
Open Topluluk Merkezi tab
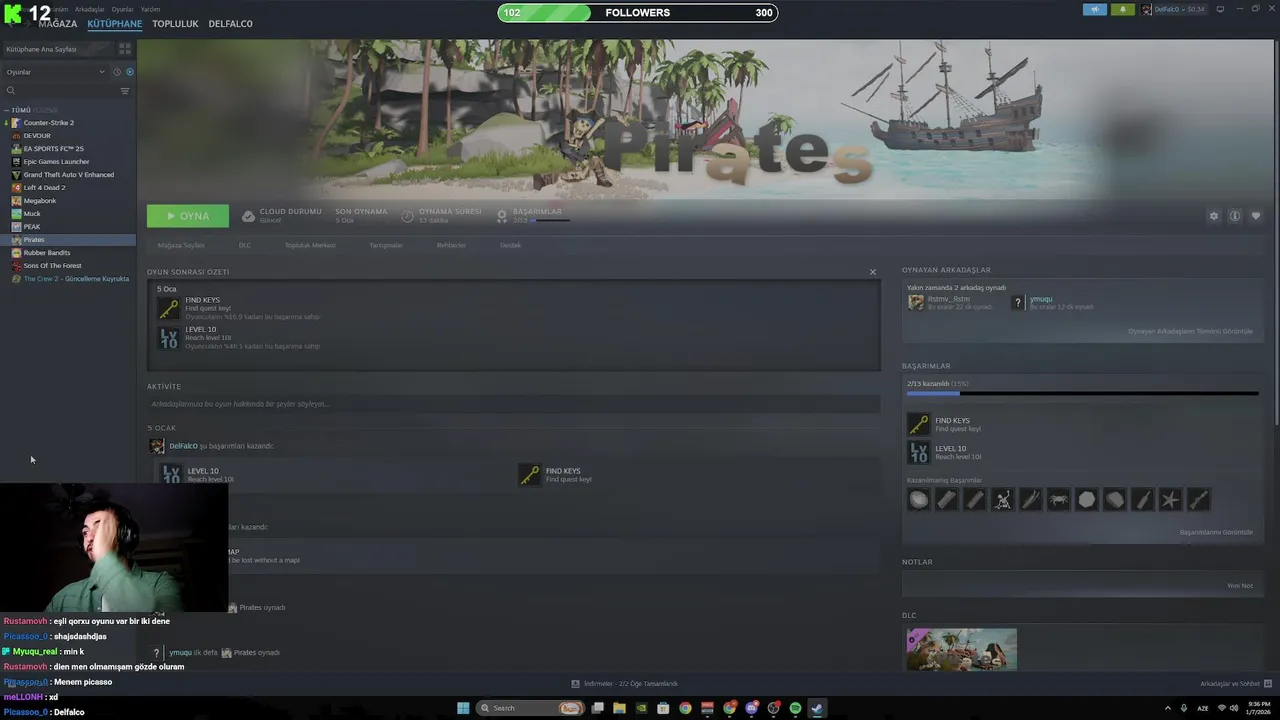310,245
